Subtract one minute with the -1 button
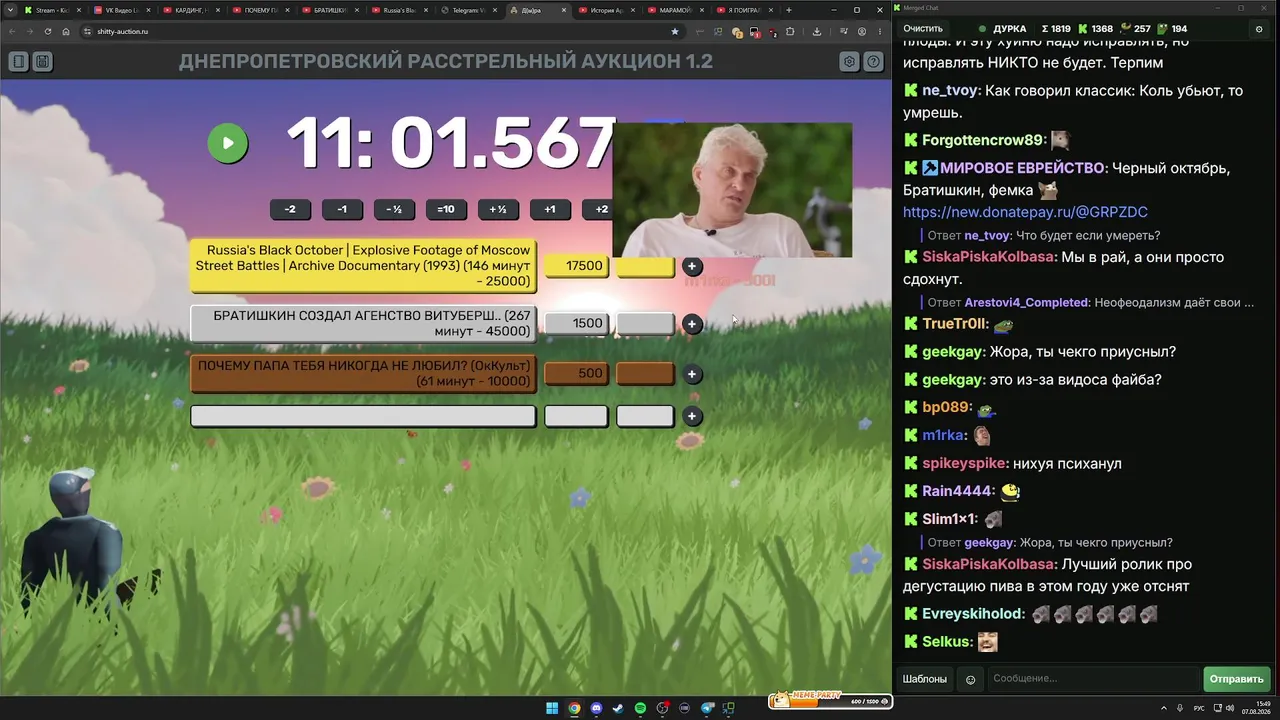The width and height of the screenshot is (1280, 720). (342, 209)
